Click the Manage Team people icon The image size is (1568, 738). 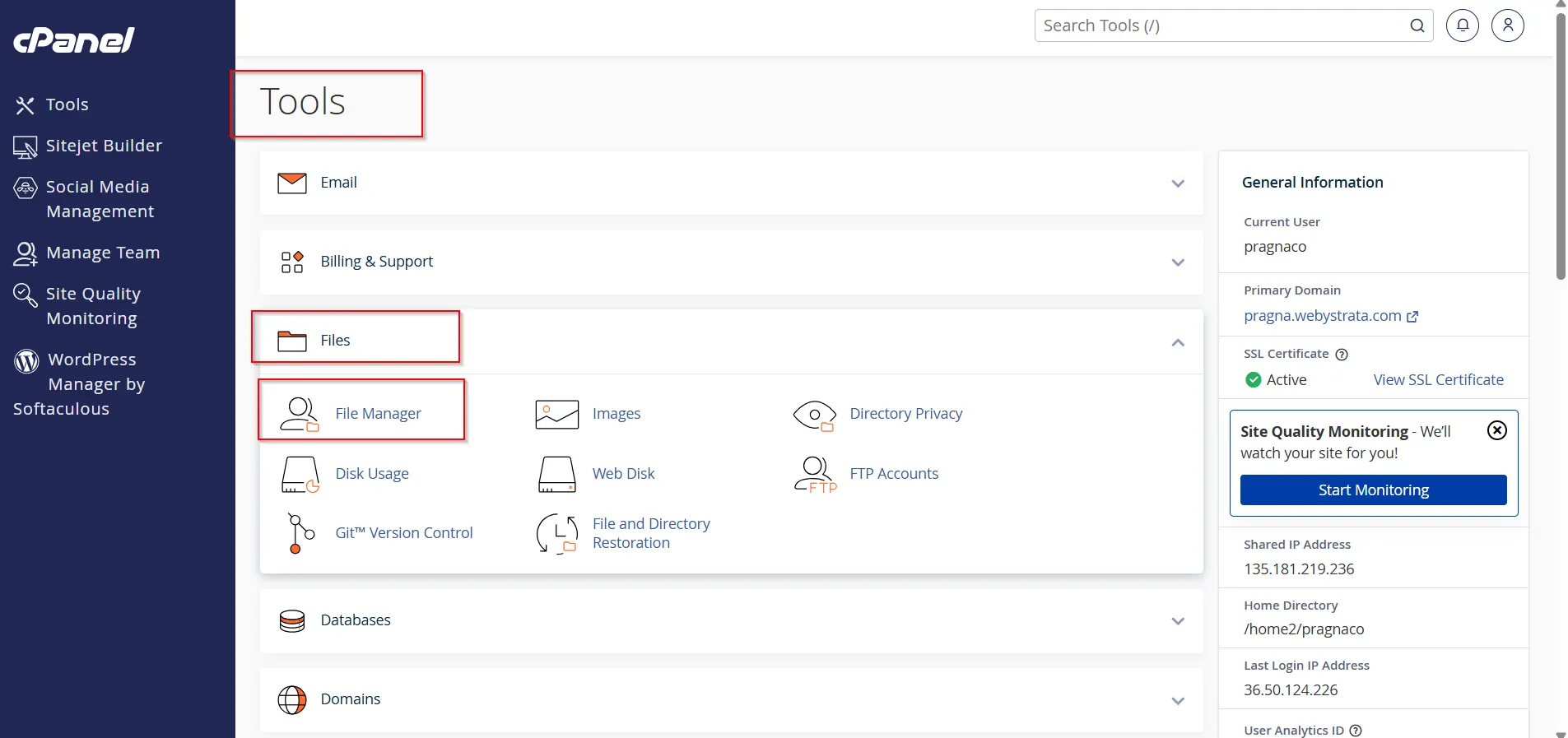[x=26, y=254]
